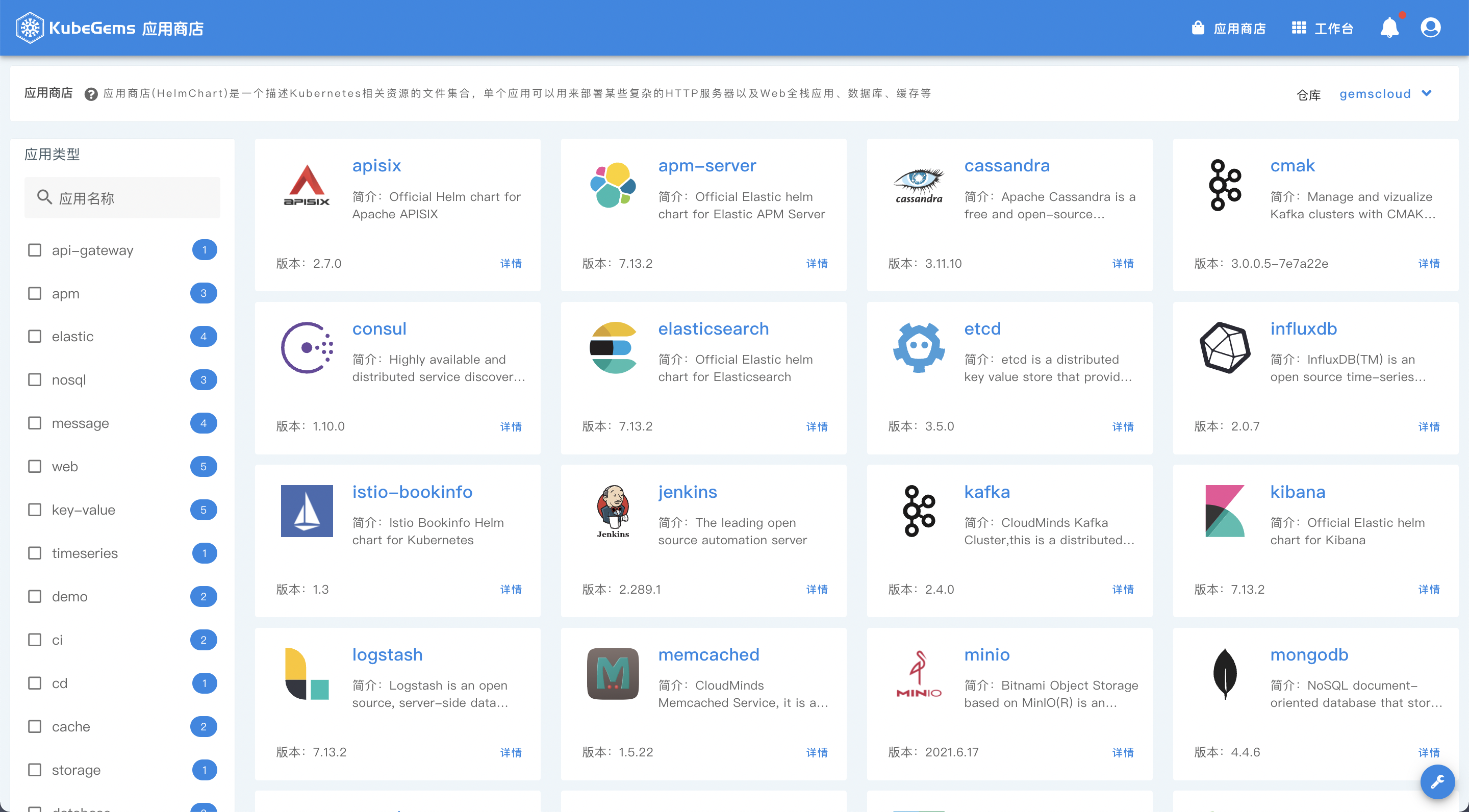Click the wrench floating tool button
Viewport: 1469px width, 812px height.
coord(1437,781)
